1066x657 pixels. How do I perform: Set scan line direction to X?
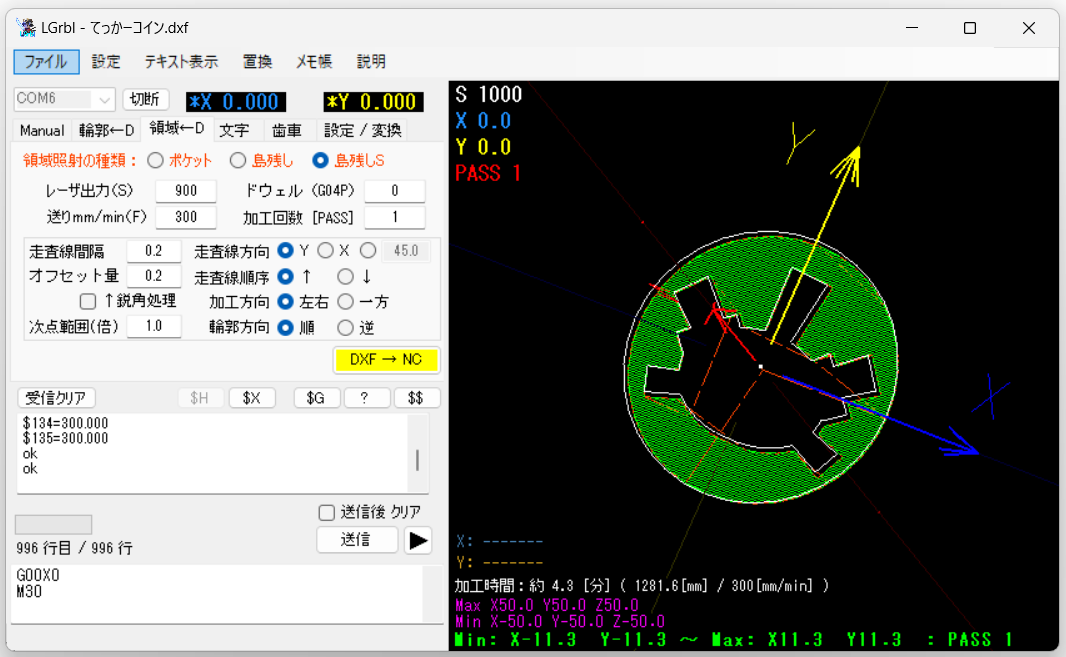(326, 251)
